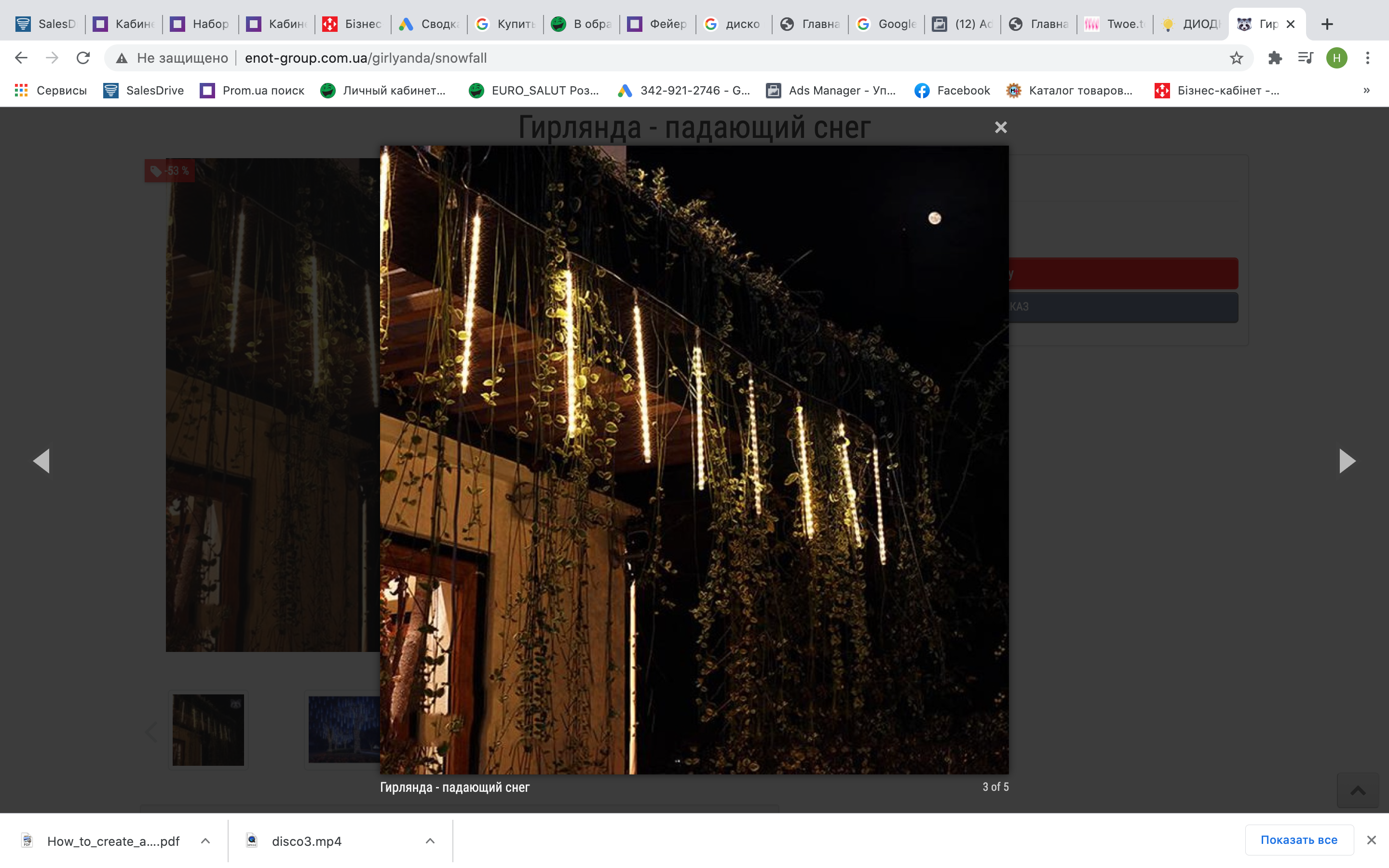Screen dimensions: 1389x868
Task: Open the Каталог товаров bookmark
Action: coord(1069,91)
